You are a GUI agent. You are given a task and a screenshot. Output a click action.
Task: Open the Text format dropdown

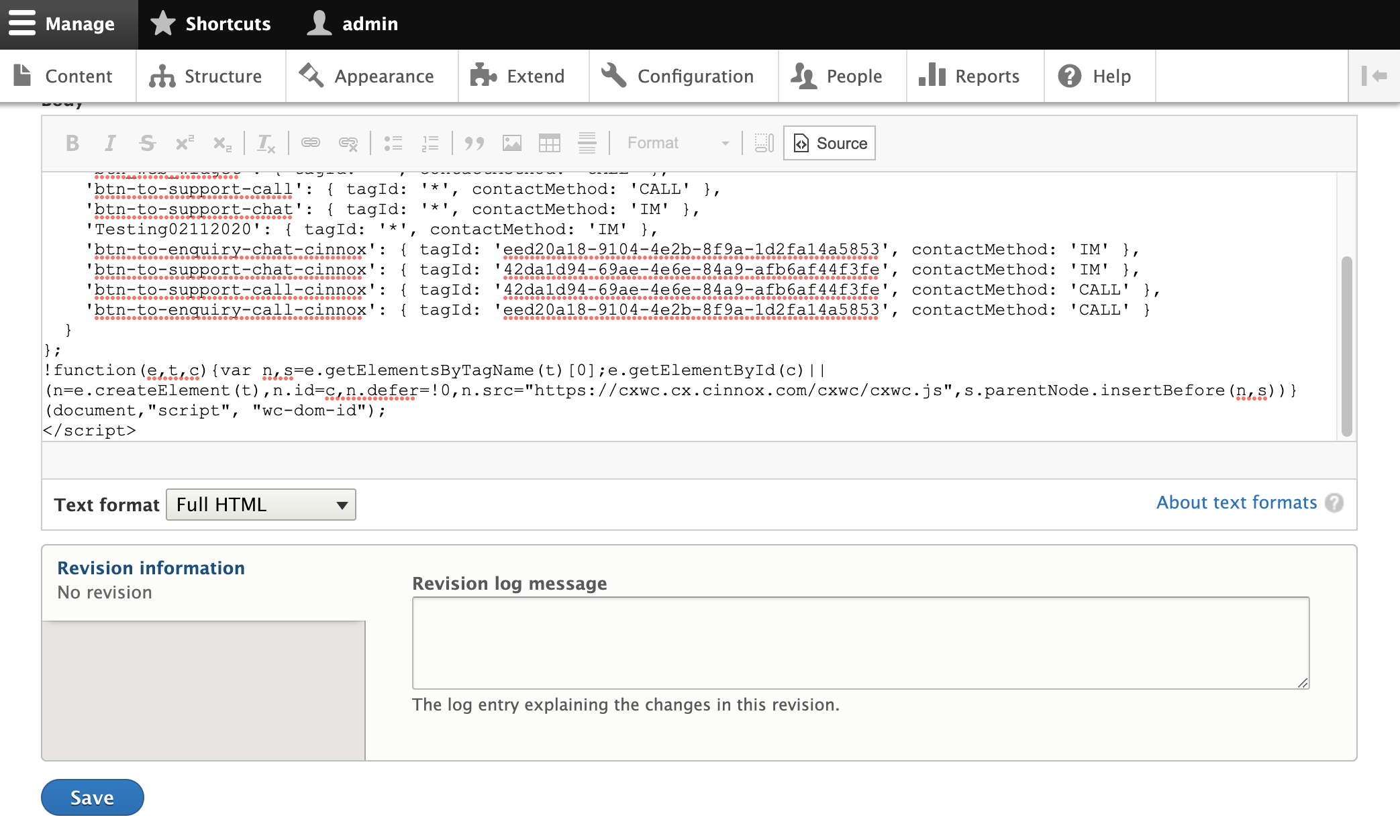[x=261, y=505]
